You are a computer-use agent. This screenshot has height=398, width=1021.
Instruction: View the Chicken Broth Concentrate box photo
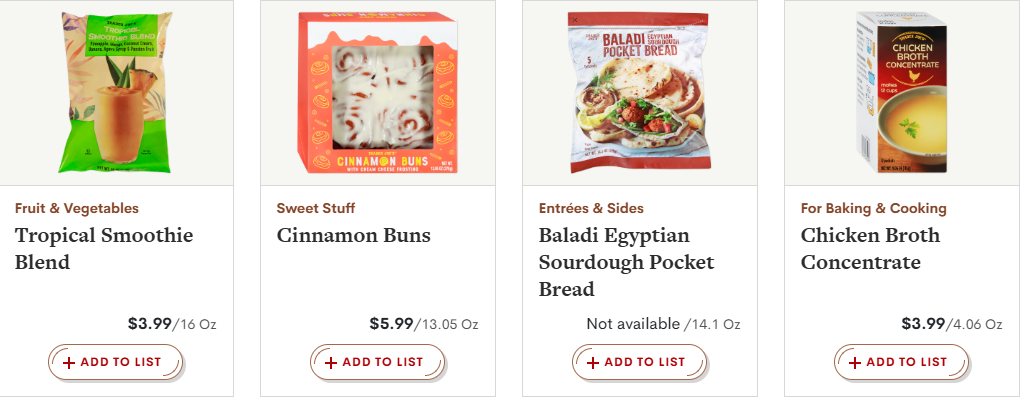coord(902,92)
